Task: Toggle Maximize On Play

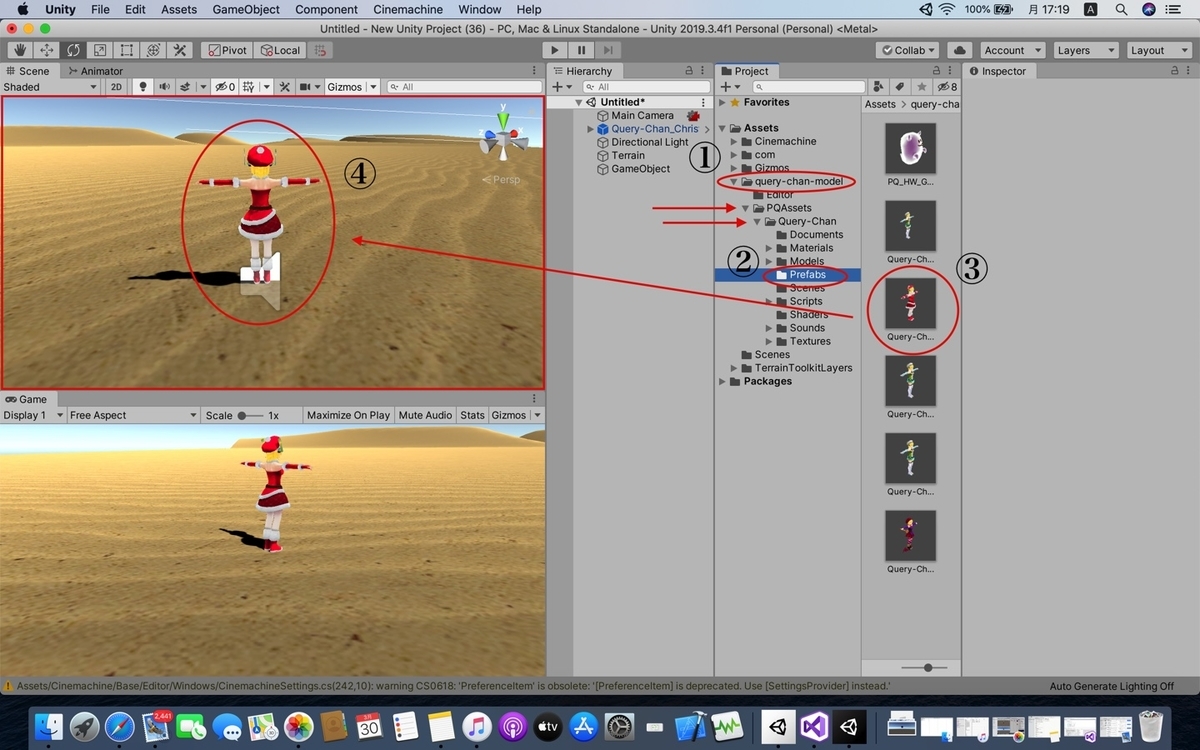Action: tap(348, 415)
